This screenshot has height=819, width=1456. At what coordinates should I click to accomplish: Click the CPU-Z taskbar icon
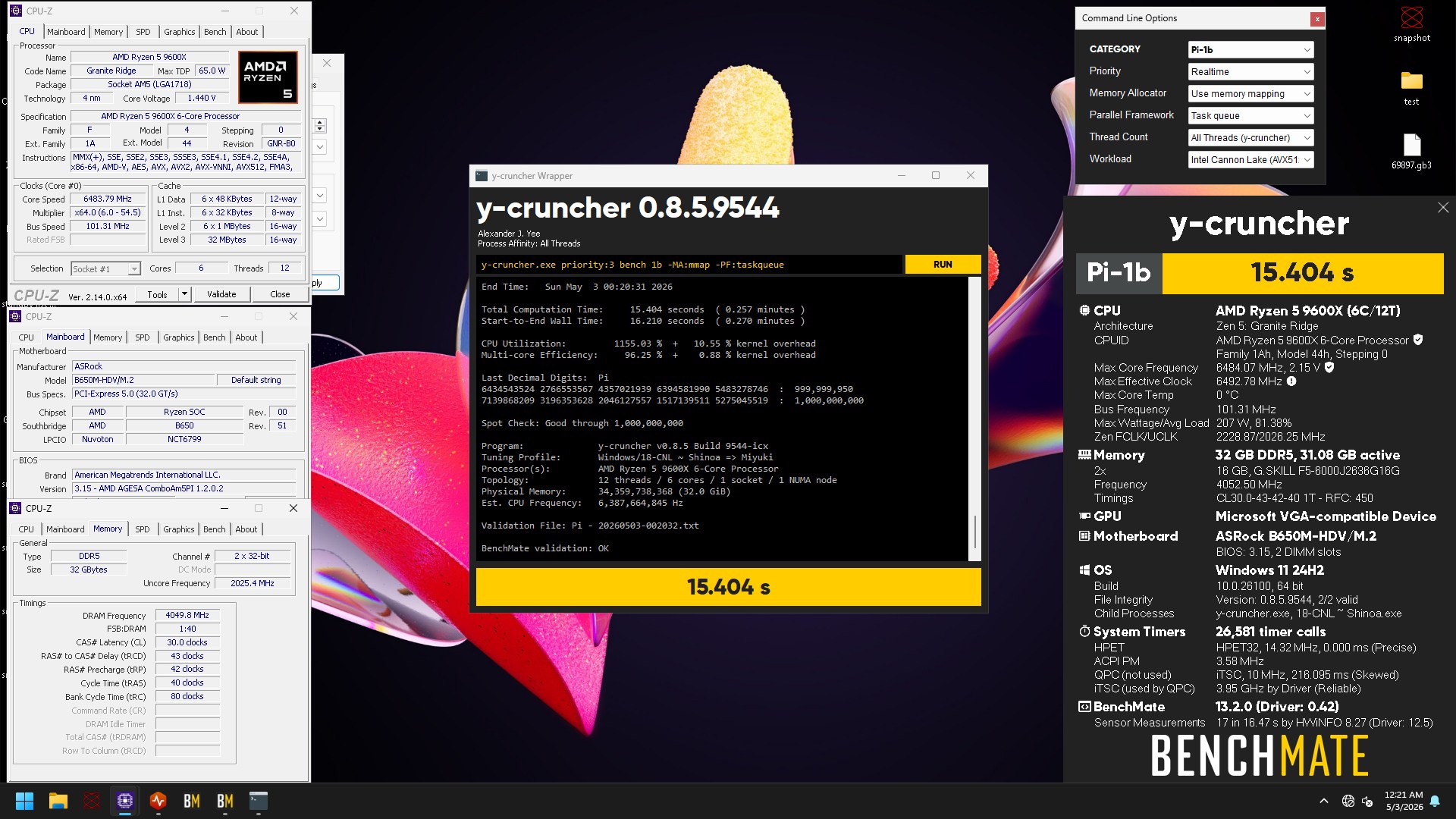(x=125, y=801)
